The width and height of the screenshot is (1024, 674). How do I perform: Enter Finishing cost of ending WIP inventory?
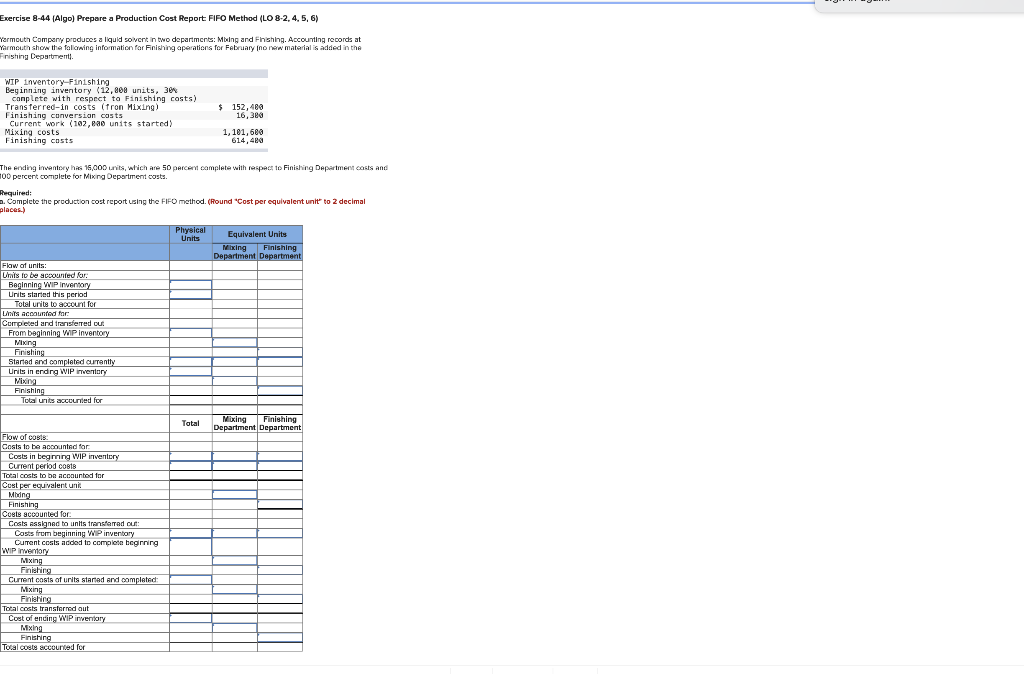tap(282, 637)
